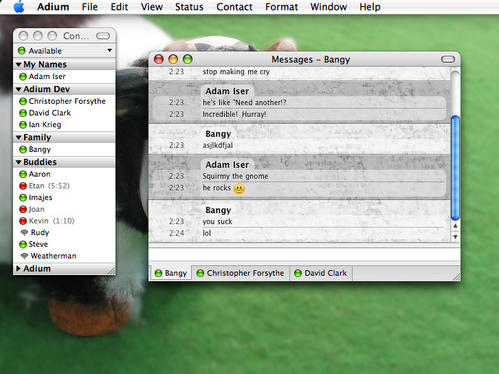Viewport: 499px width, 374px height.
Task: Click the blue message scrollbar thumb
Action: click(x=455, y=167)
